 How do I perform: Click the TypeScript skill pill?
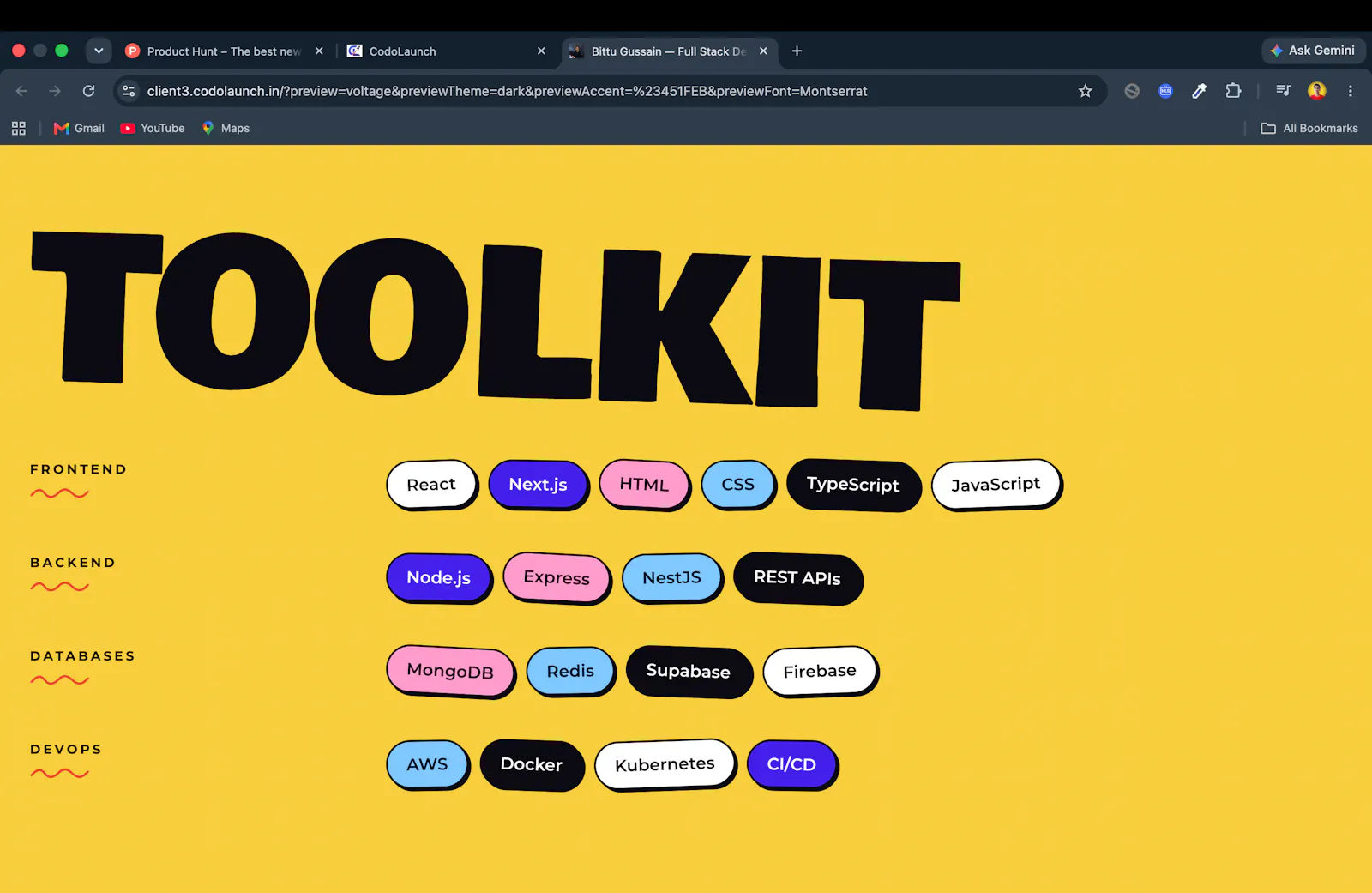click(x=853, y=485)
